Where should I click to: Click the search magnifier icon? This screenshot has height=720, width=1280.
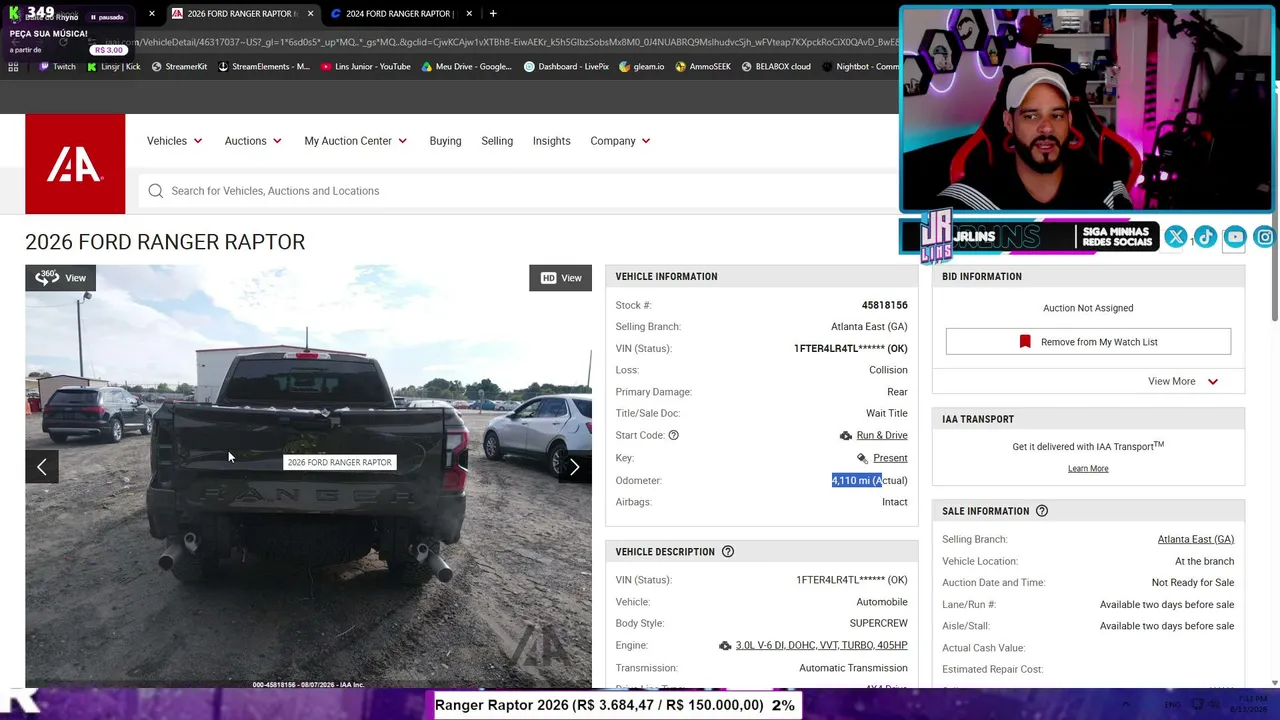click(x=156, y=191)
